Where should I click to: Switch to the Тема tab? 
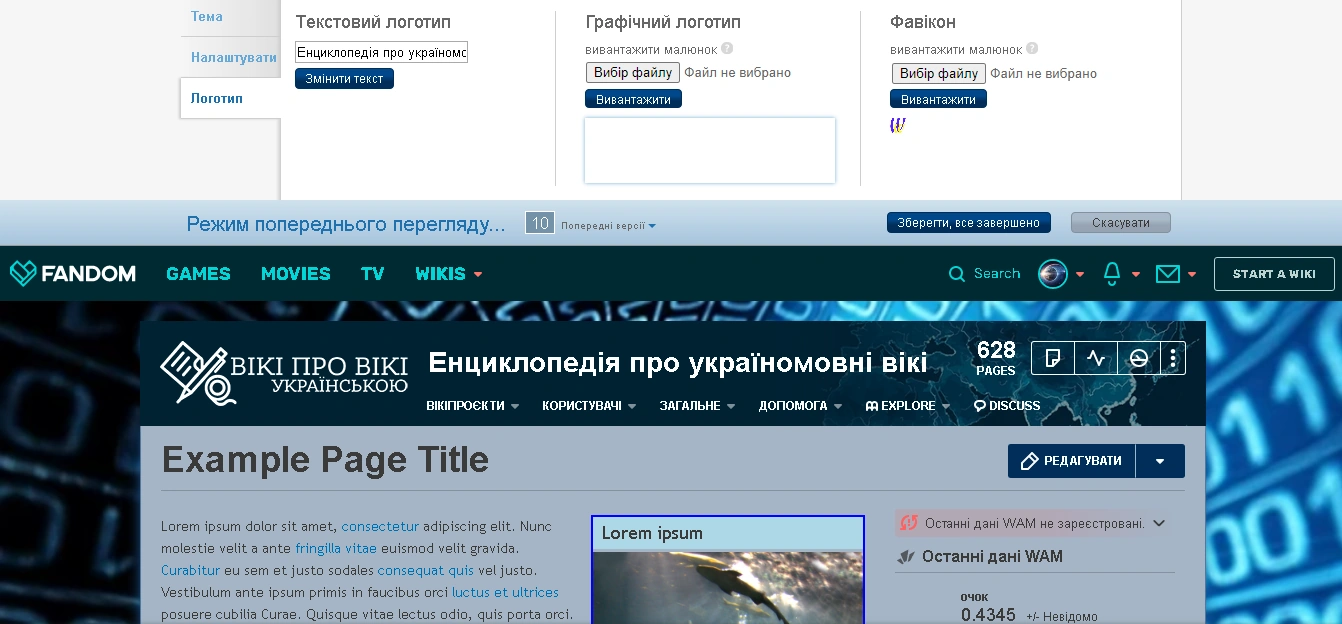(x=207, y=16)
